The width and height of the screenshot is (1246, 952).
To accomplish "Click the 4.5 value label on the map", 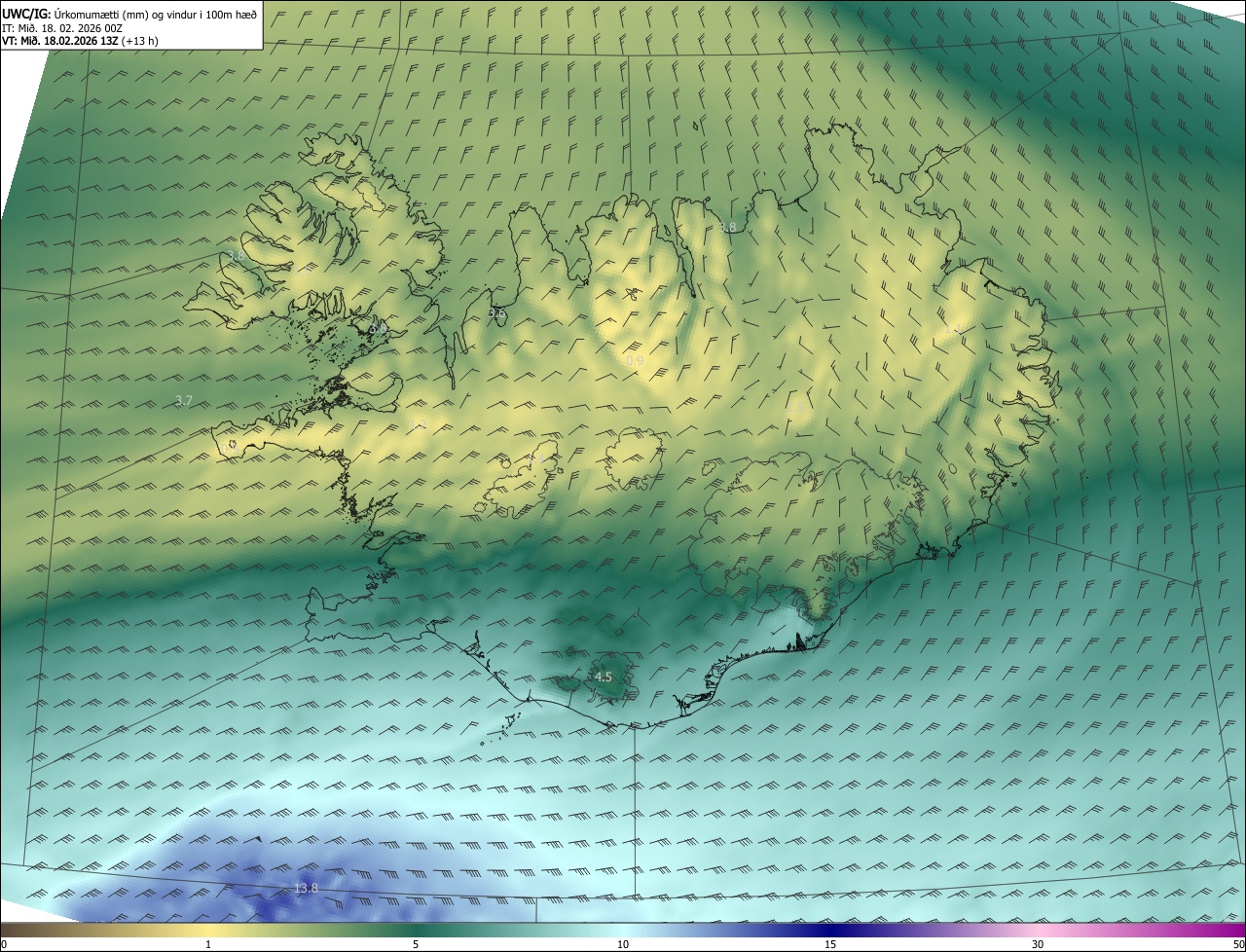I will (603, 677).
